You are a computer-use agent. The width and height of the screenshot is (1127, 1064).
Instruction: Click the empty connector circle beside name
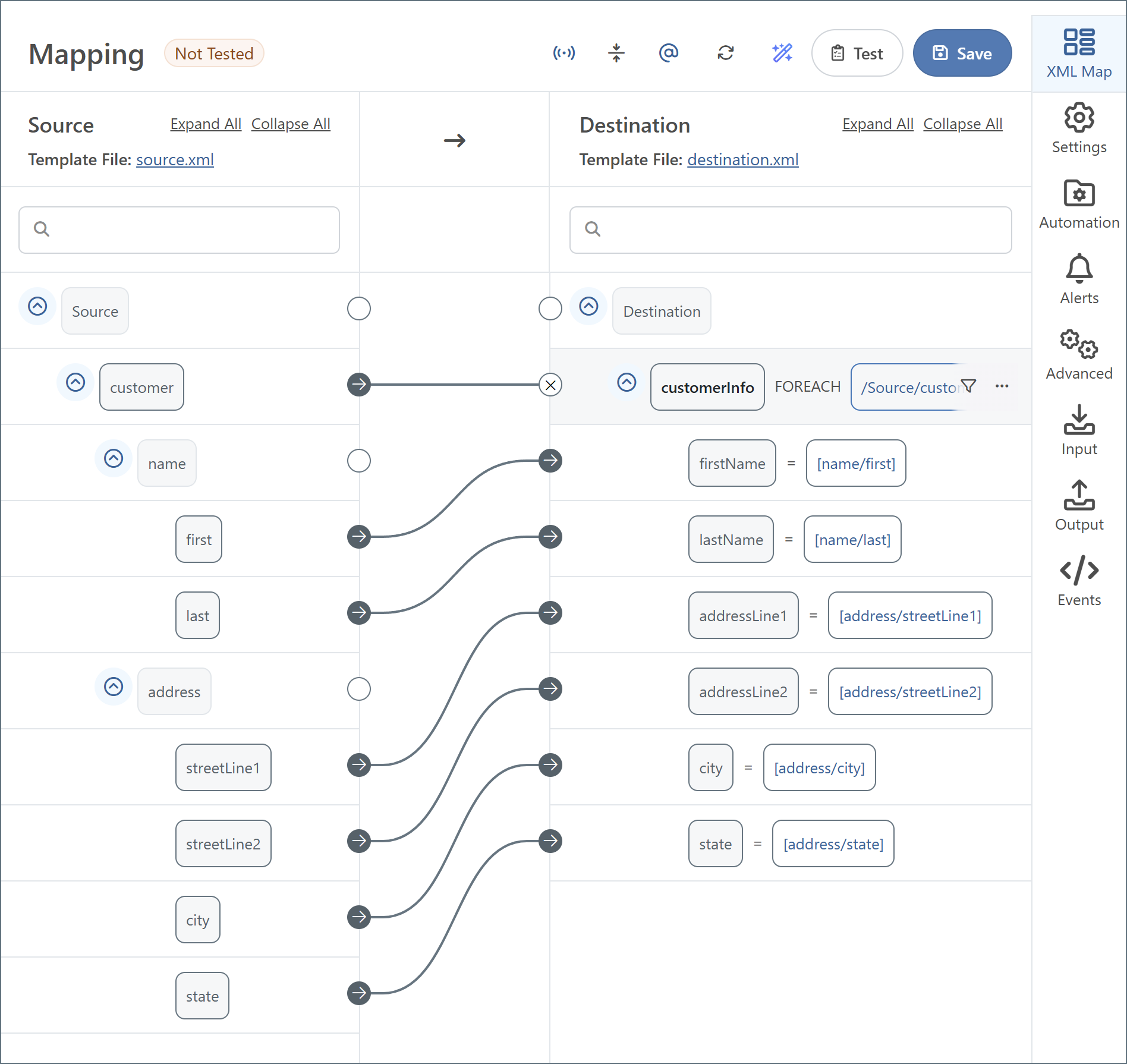359,461
